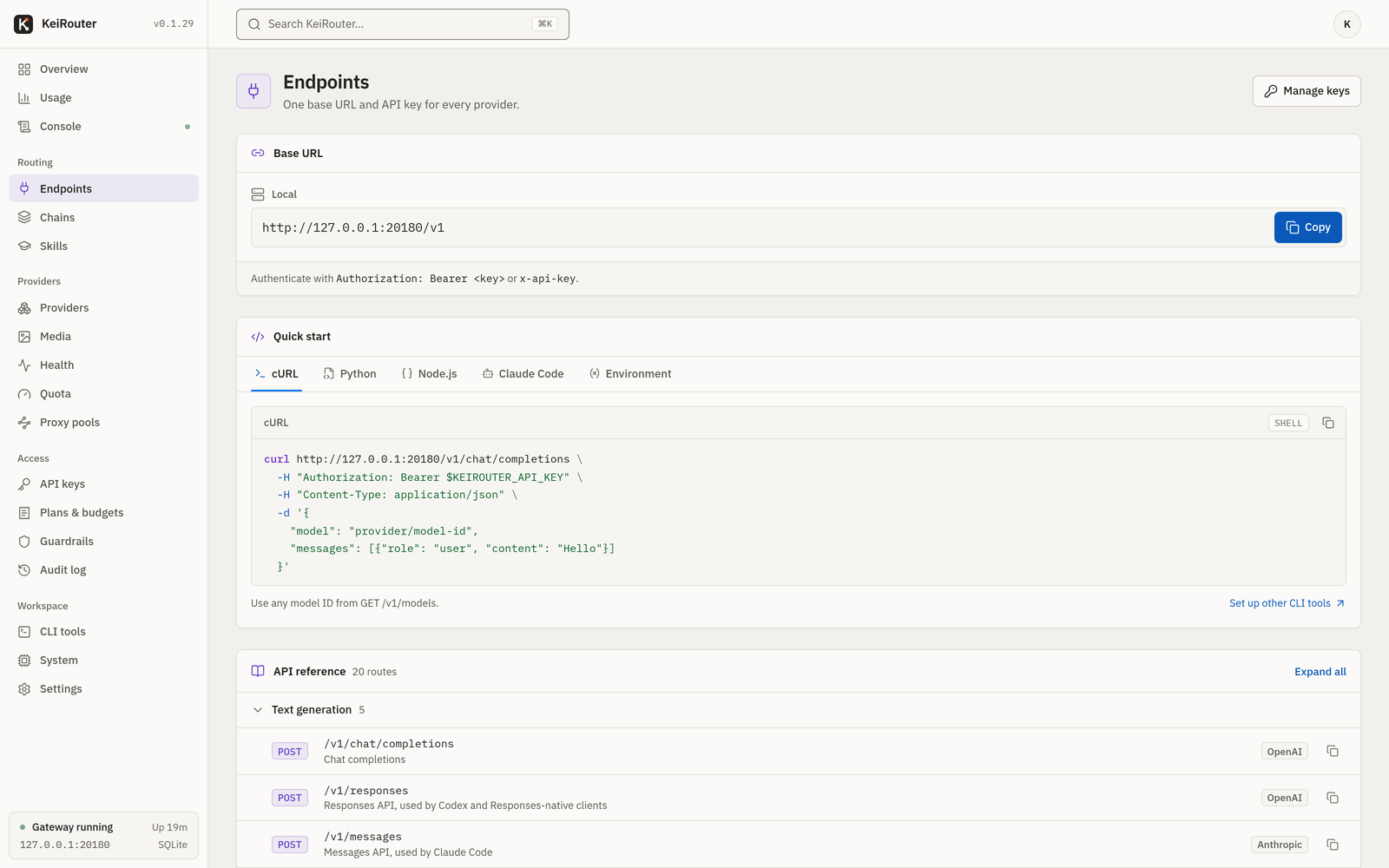
Task: Open Guardrails in the sidebar
Action: 103,542
